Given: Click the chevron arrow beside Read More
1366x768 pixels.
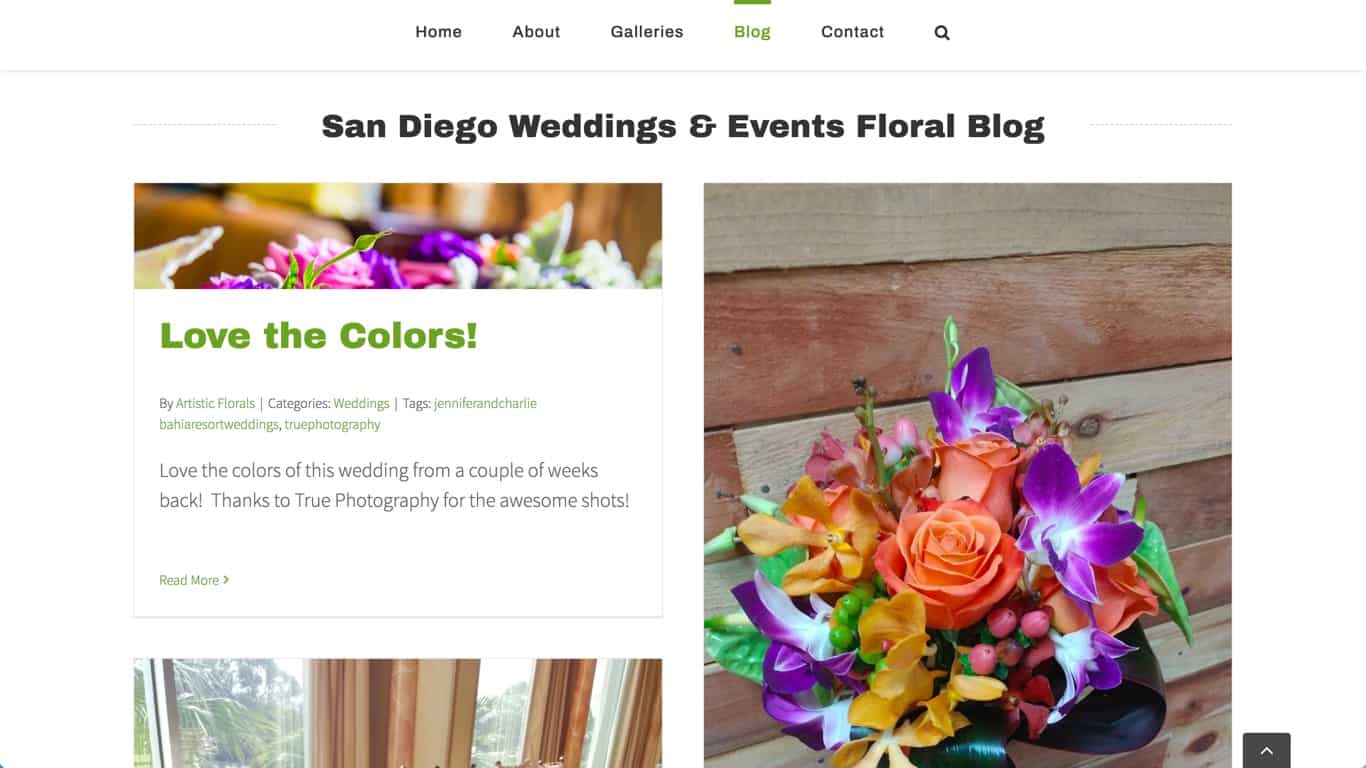Looking at the screenshot, I should [x=226, y=580].
